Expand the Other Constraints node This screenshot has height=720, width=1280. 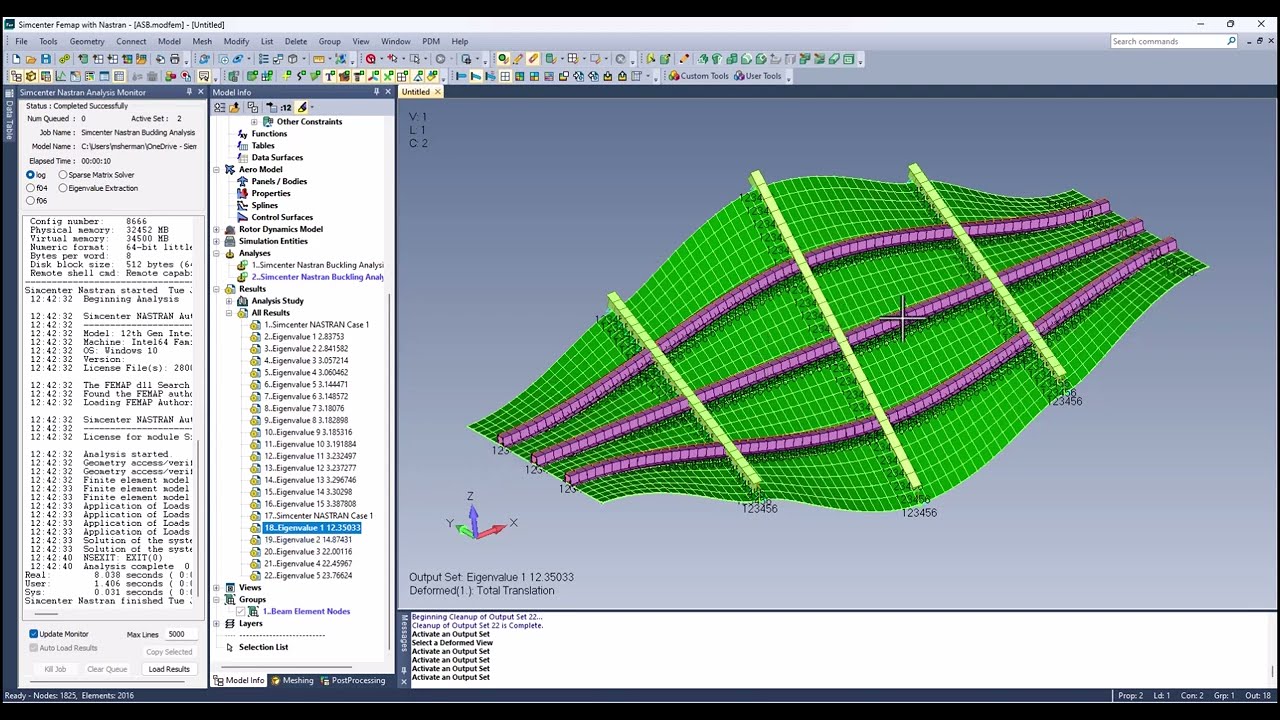(254, 122)
